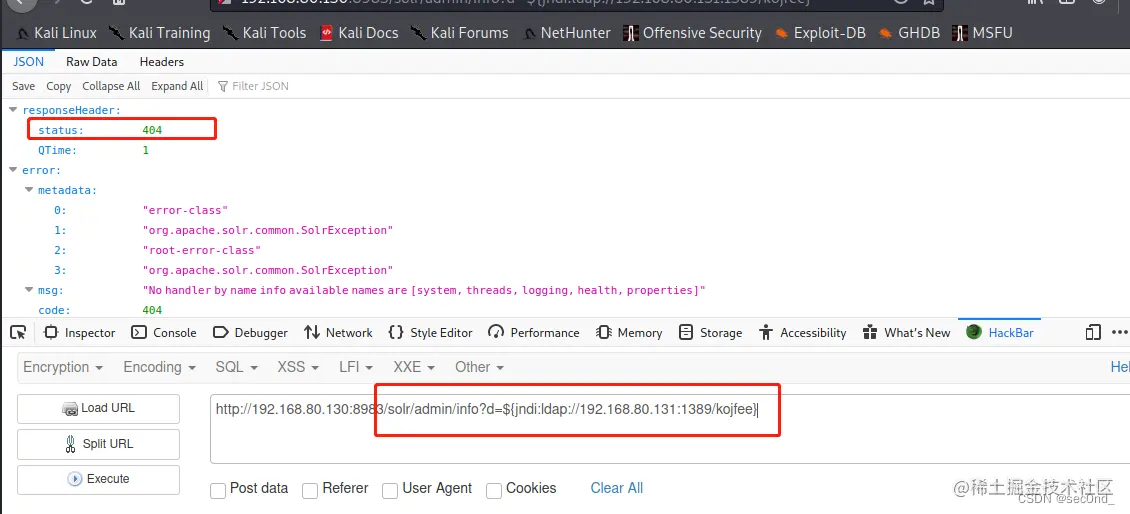
Task: Open the MSFU bookmark
Action: coord(982,33)
